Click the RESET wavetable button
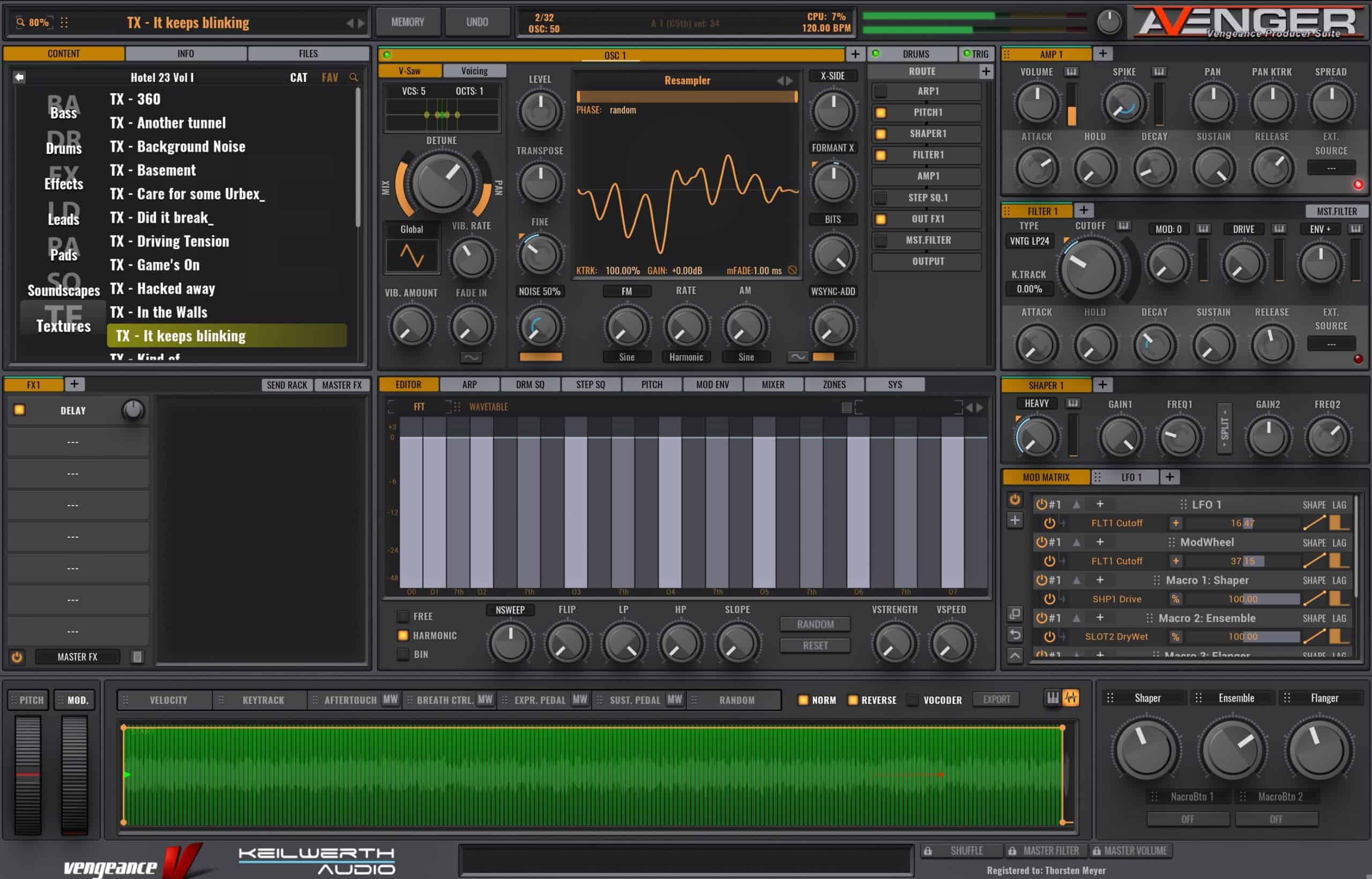 (815, 645)
